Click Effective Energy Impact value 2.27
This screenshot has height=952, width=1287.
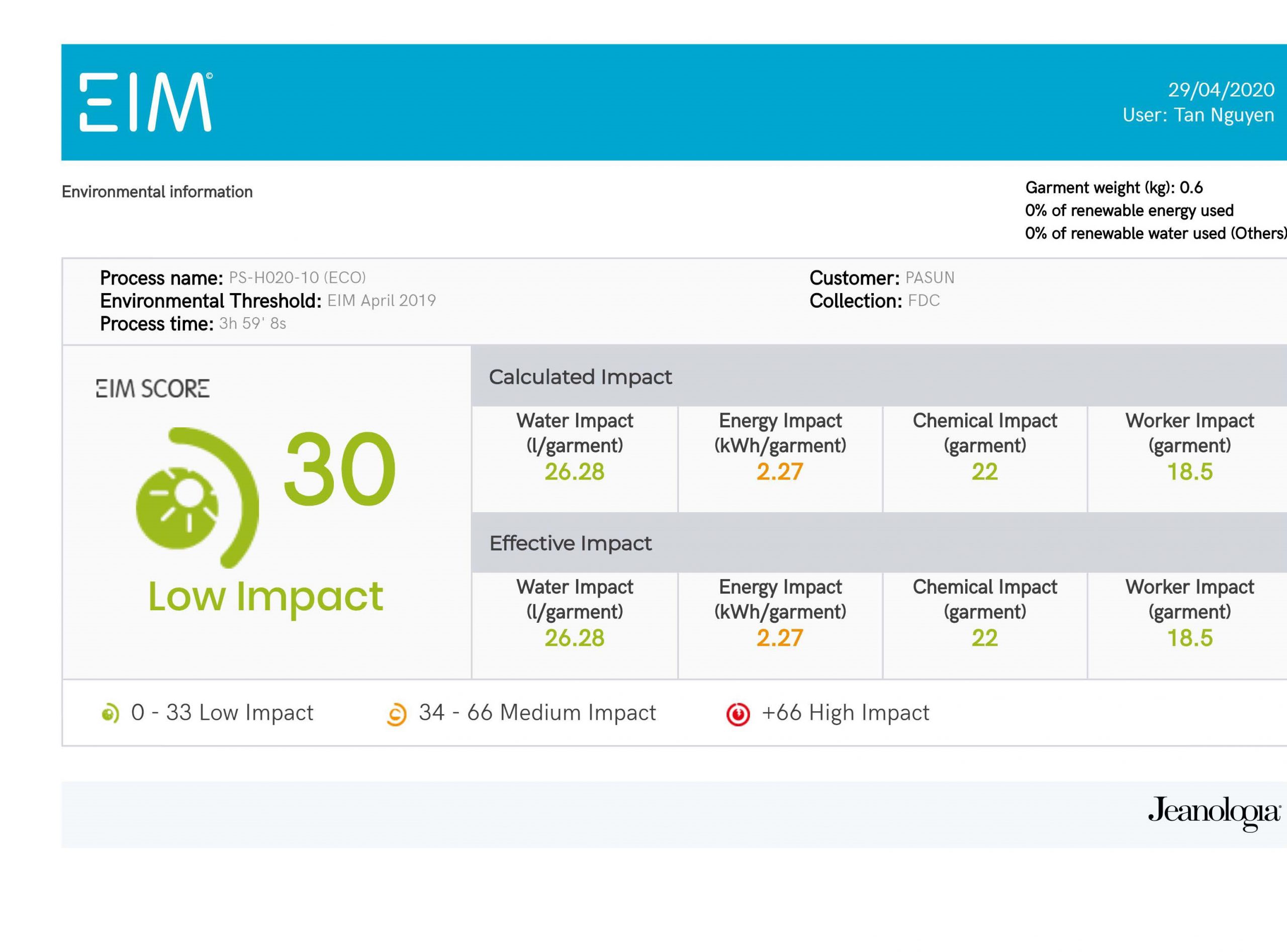(x=780, y=638)
